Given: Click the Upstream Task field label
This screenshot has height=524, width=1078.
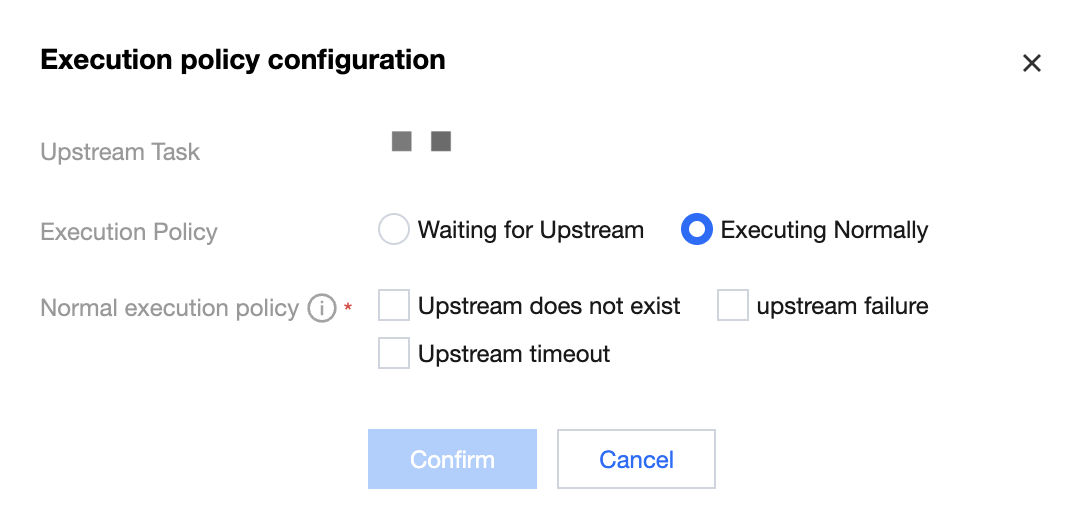Looking at the screenshot, I should click(x=120, y=152).
